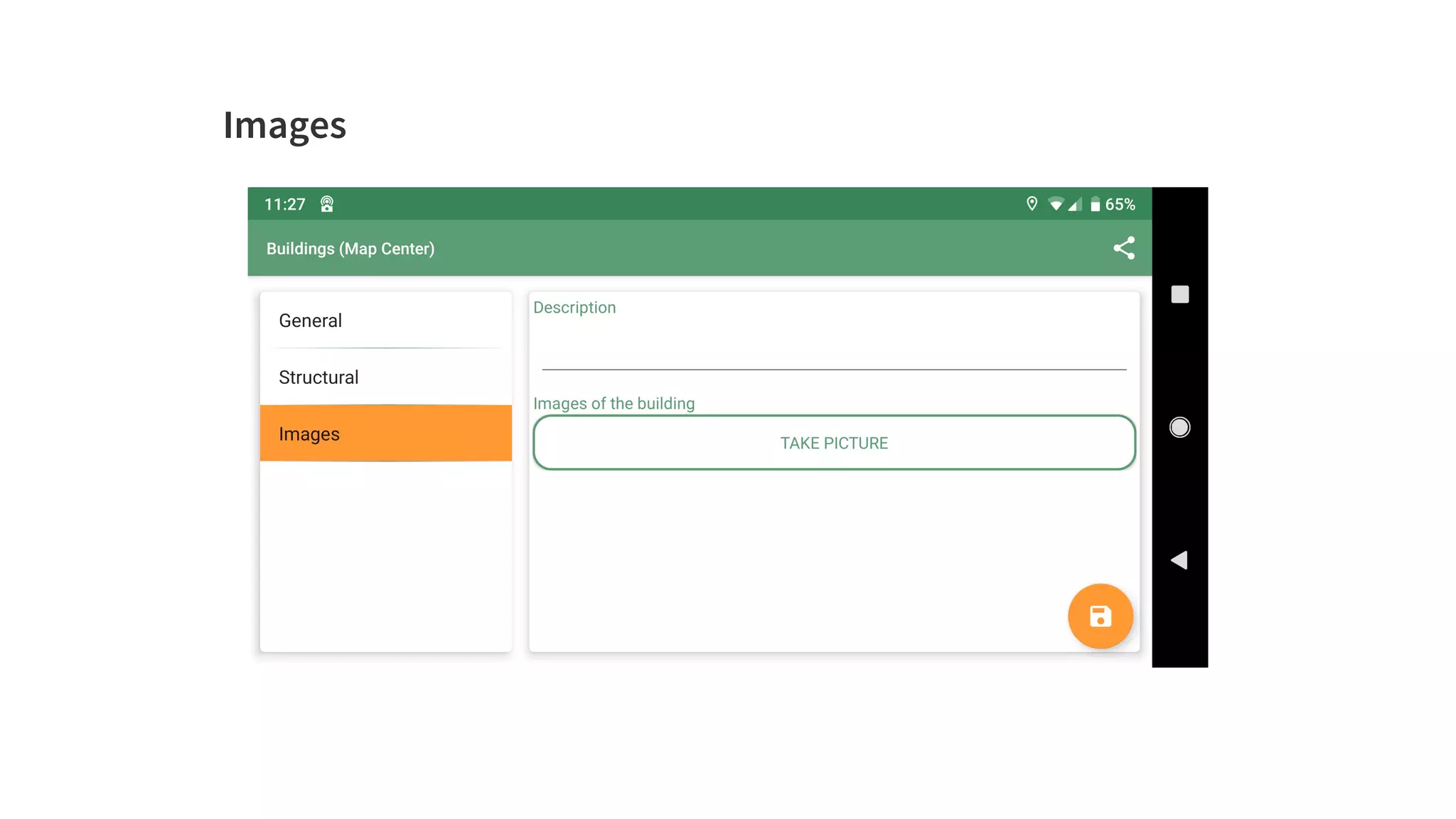The image size is (1456, 819).
Task: Click the Buildings (Map Center) title
Action: click(350, 249)
